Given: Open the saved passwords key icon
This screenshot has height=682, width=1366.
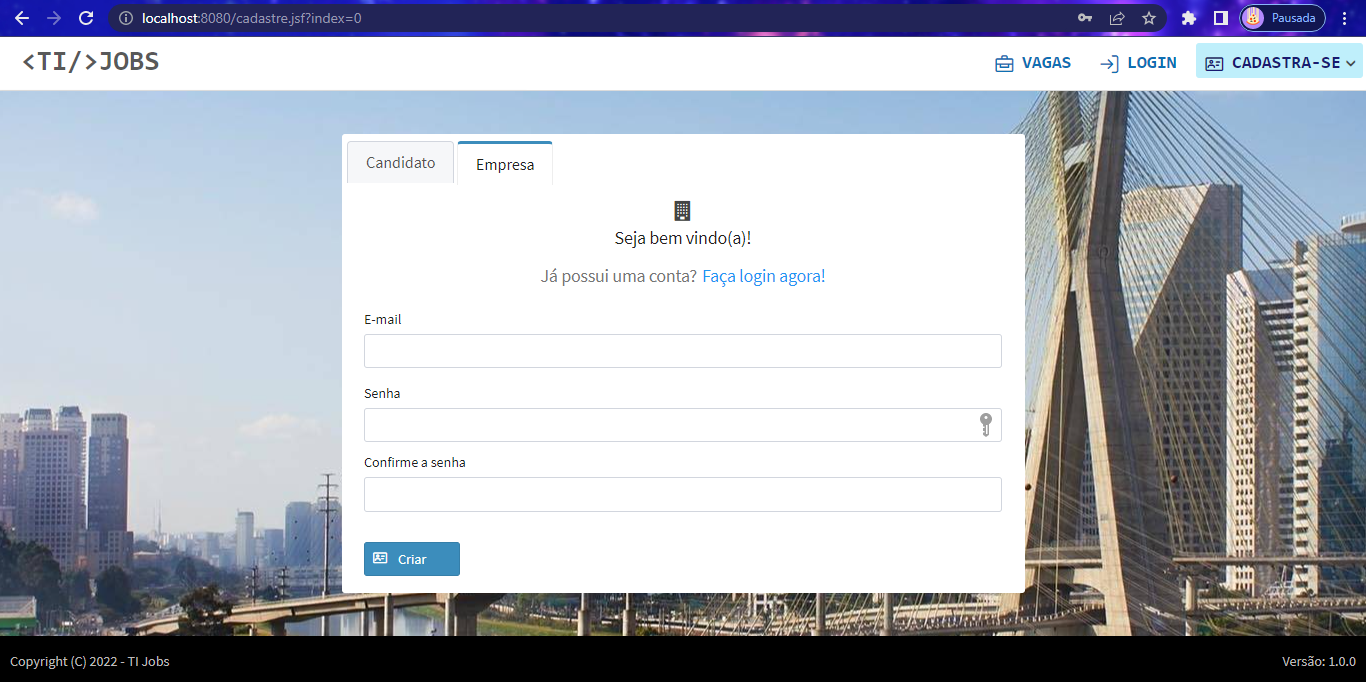Looking at the screenshot, I should (1085, 18).
